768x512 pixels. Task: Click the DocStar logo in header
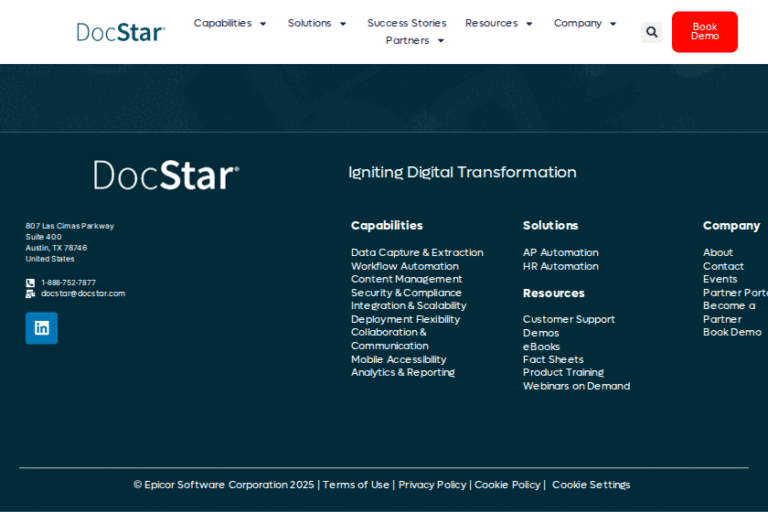(120, 32)
